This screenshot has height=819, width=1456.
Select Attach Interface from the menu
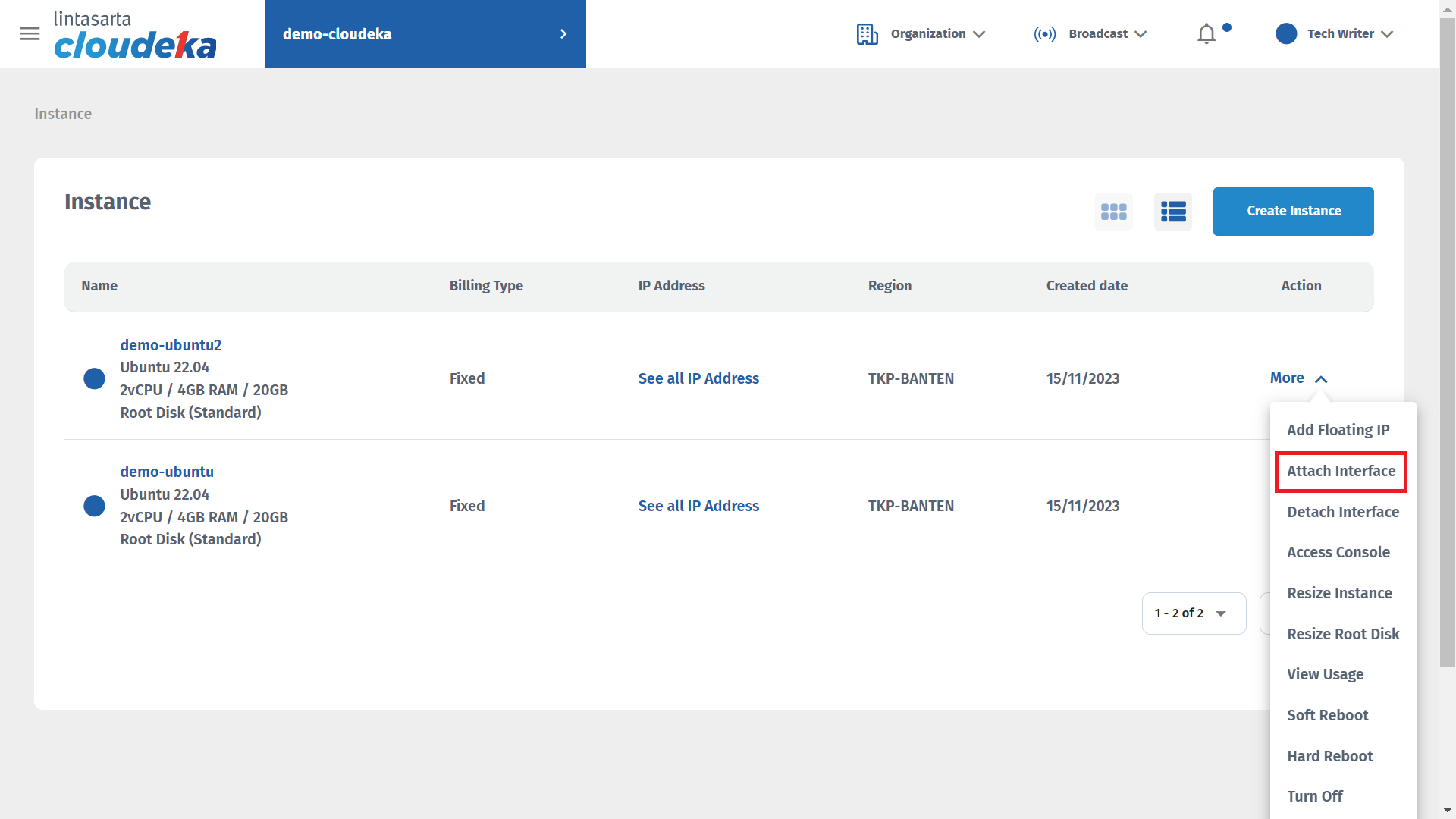point(1340,472)
